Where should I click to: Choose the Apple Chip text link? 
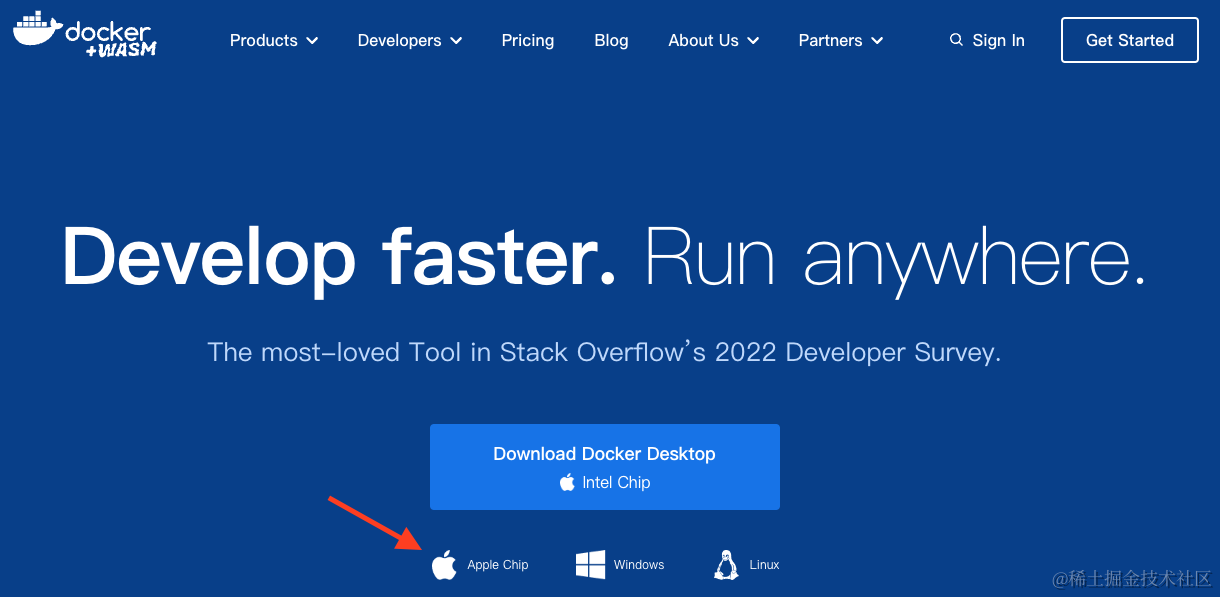click(497, 565)
